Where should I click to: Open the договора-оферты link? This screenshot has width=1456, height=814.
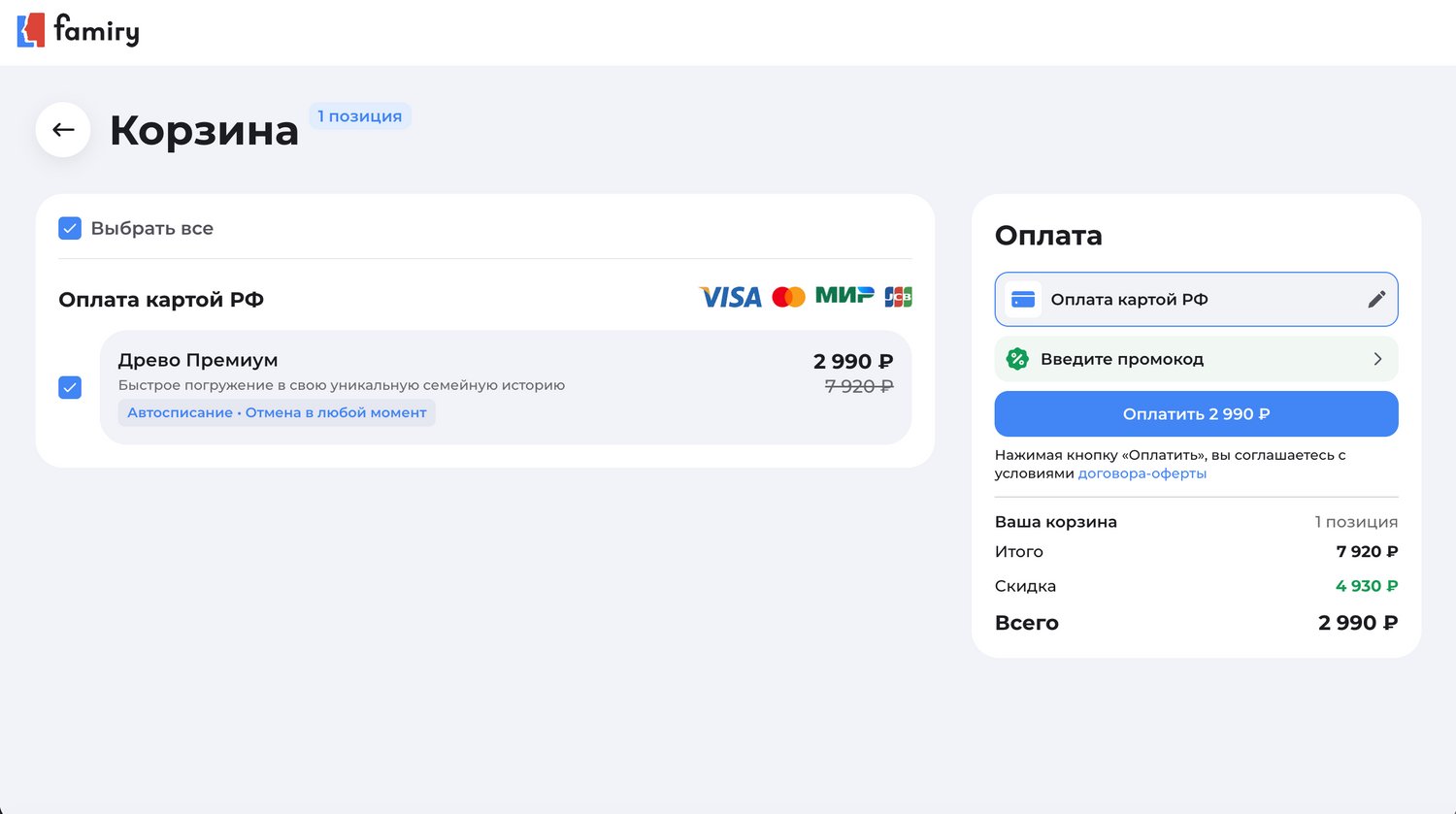[x=1142, y=473]
